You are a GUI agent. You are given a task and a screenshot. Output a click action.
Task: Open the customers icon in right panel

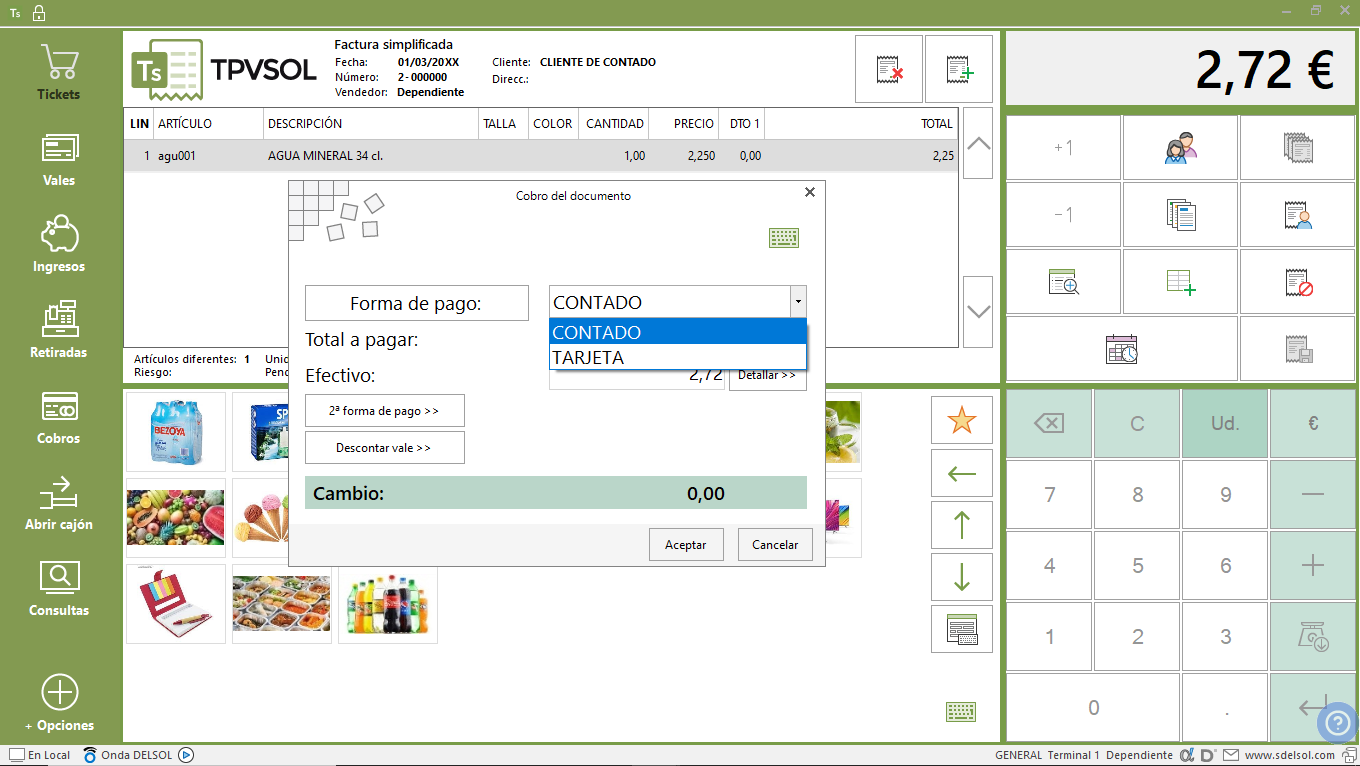[1181, 148]
